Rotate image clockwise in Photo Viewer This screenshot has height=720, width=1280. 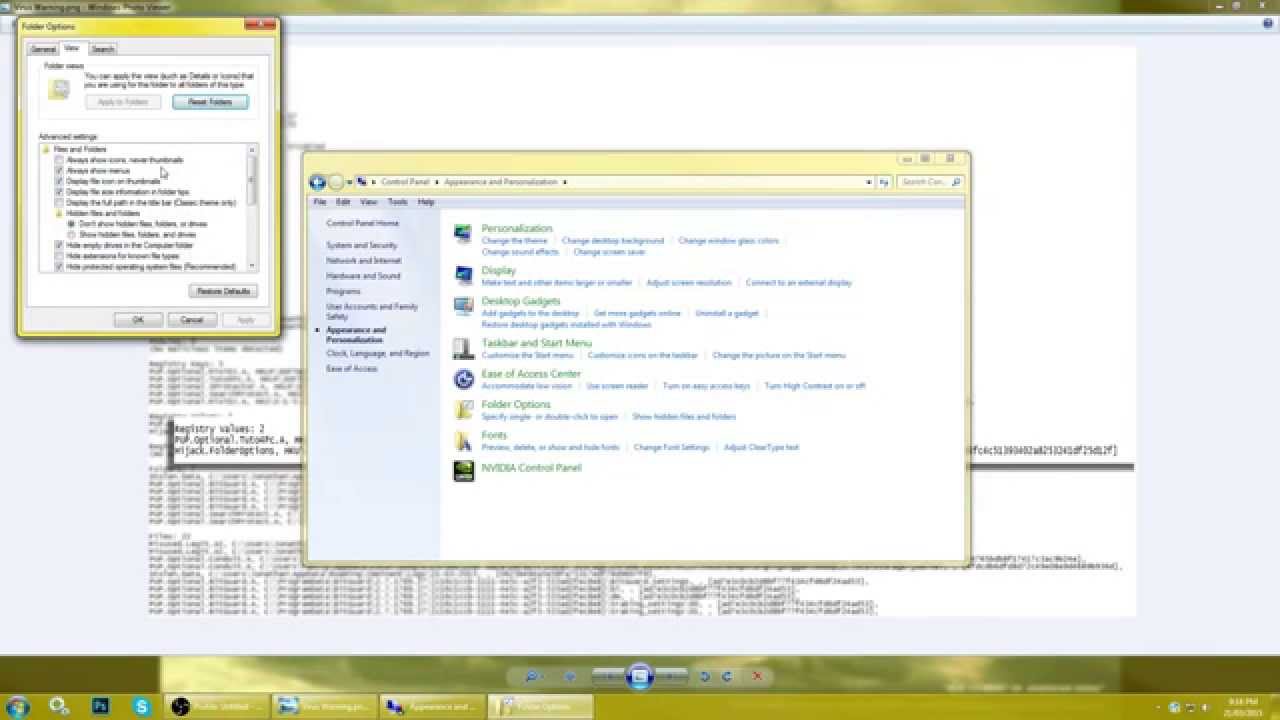[x=727, y=677]
